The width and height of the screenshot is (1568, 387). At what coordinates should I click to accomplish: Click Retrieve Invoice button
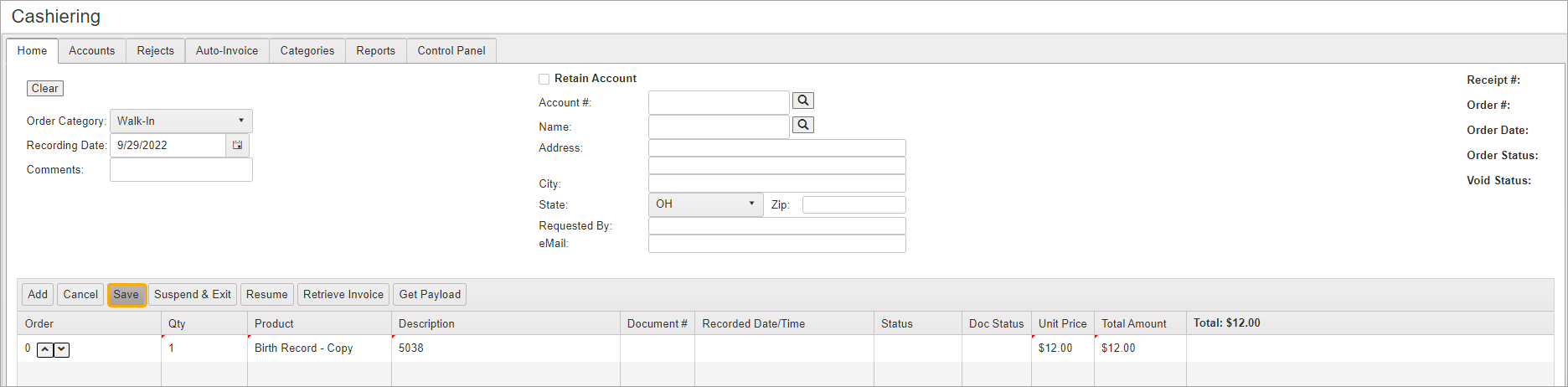pos(343,295)
